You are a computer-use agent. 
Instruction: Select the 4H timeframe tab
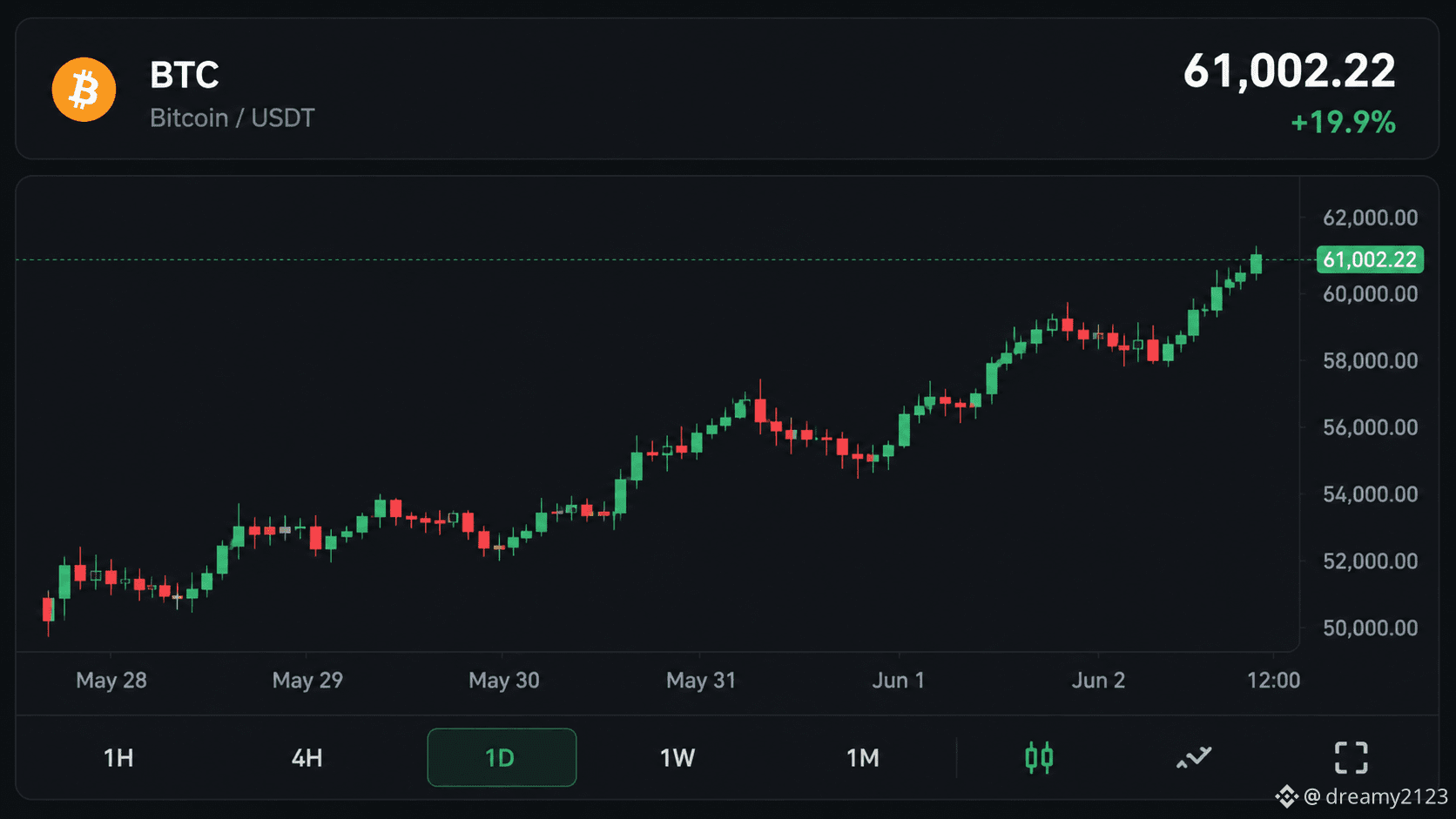(x=307, y=758)
